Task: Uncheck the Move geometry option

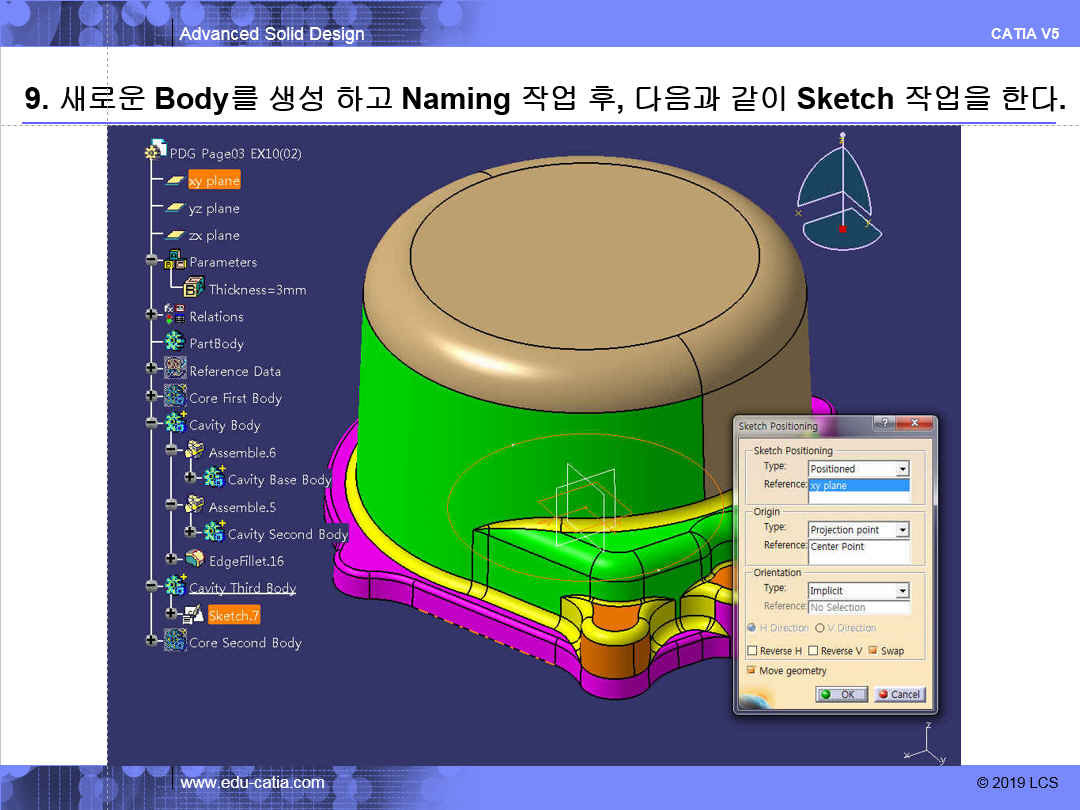Action: (x=752, y=671)
